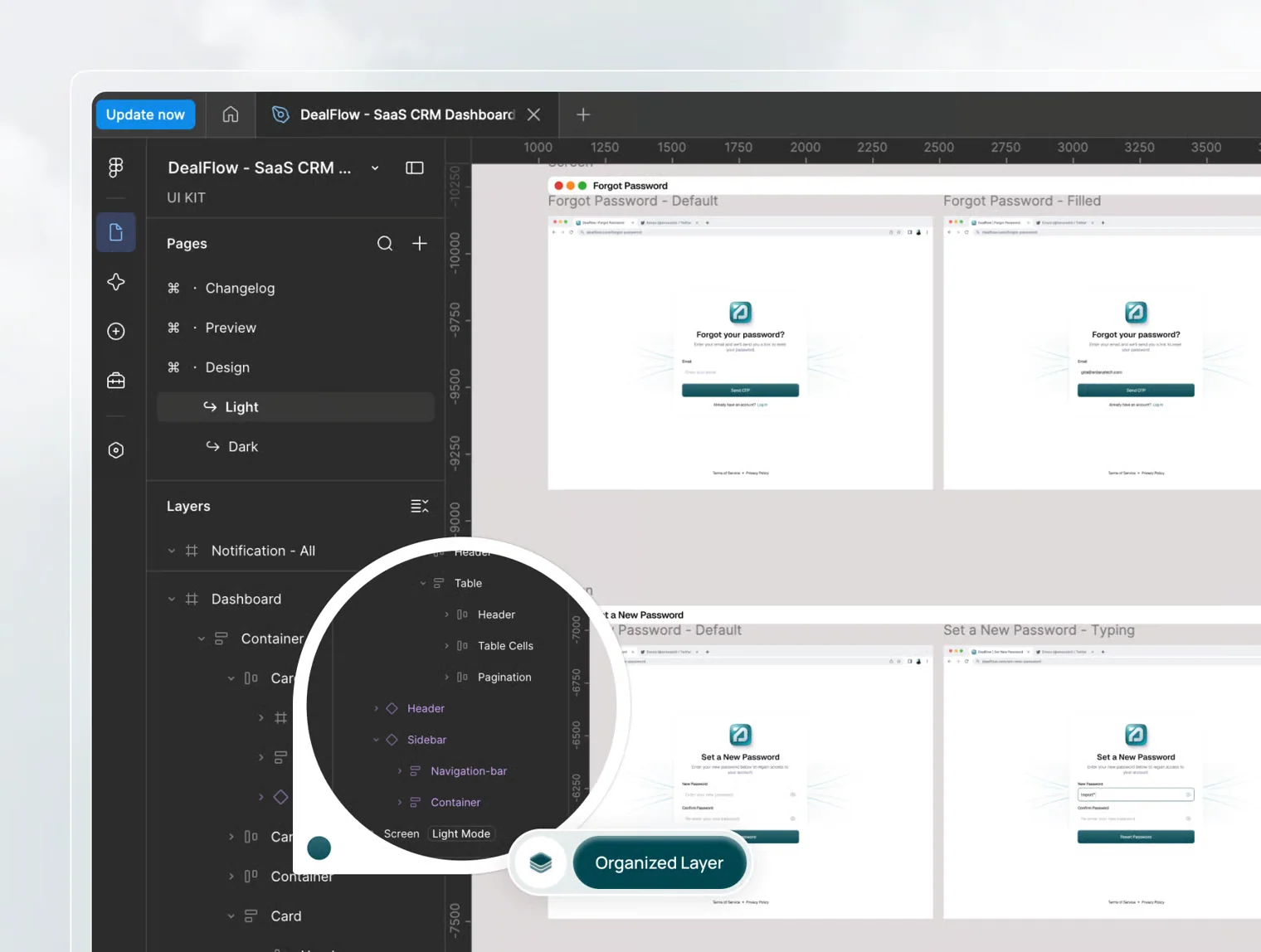Open a new tab with plus icon

coord(583,114)
